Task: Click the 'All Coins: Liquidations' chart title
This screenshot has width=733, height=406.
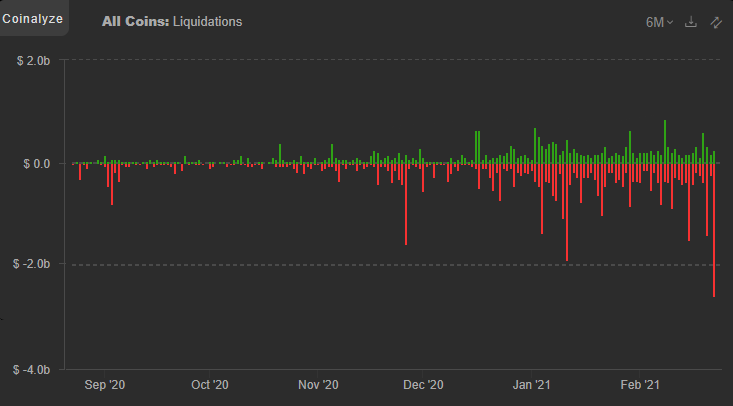Action: [x=172, y=22]
